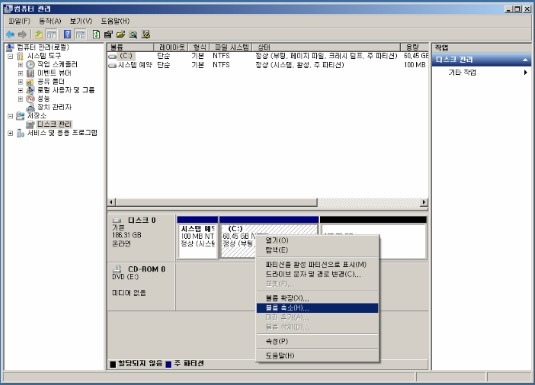Select the 디스크 관리 tree icon
This screenshot has width=535, height=385.
[x=30, y=124]
